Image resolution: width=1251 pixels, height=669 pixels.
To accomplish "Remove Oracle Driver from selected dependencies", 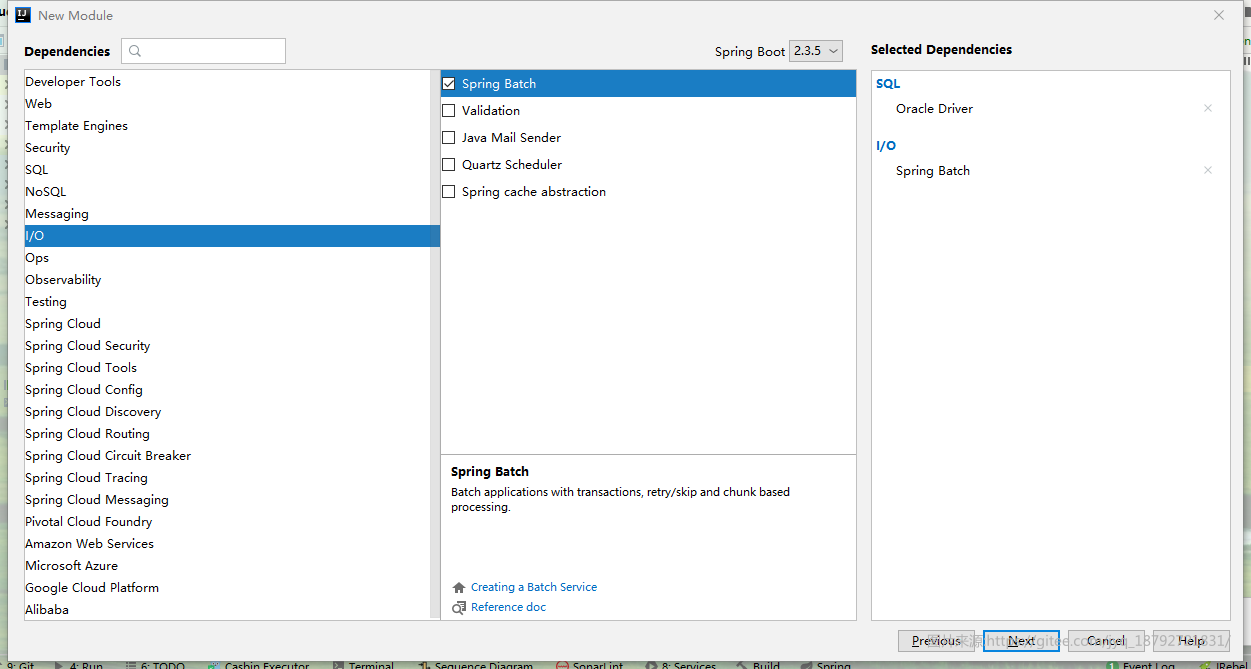I will coord(1208,108).
